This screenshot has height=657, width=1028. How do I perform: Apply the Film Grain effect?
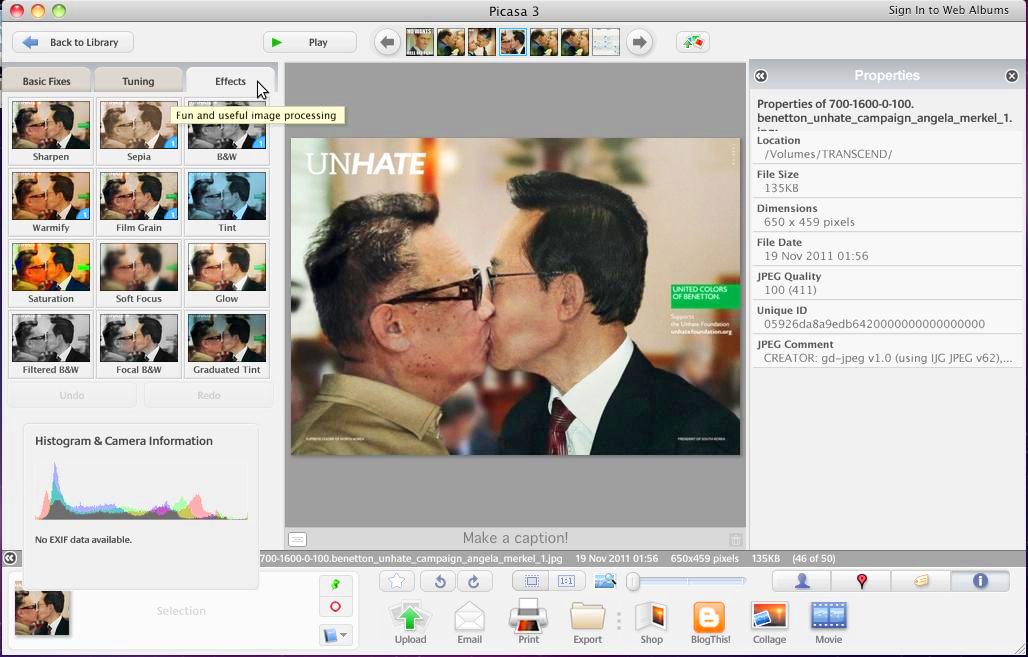[x=138, y=201]
